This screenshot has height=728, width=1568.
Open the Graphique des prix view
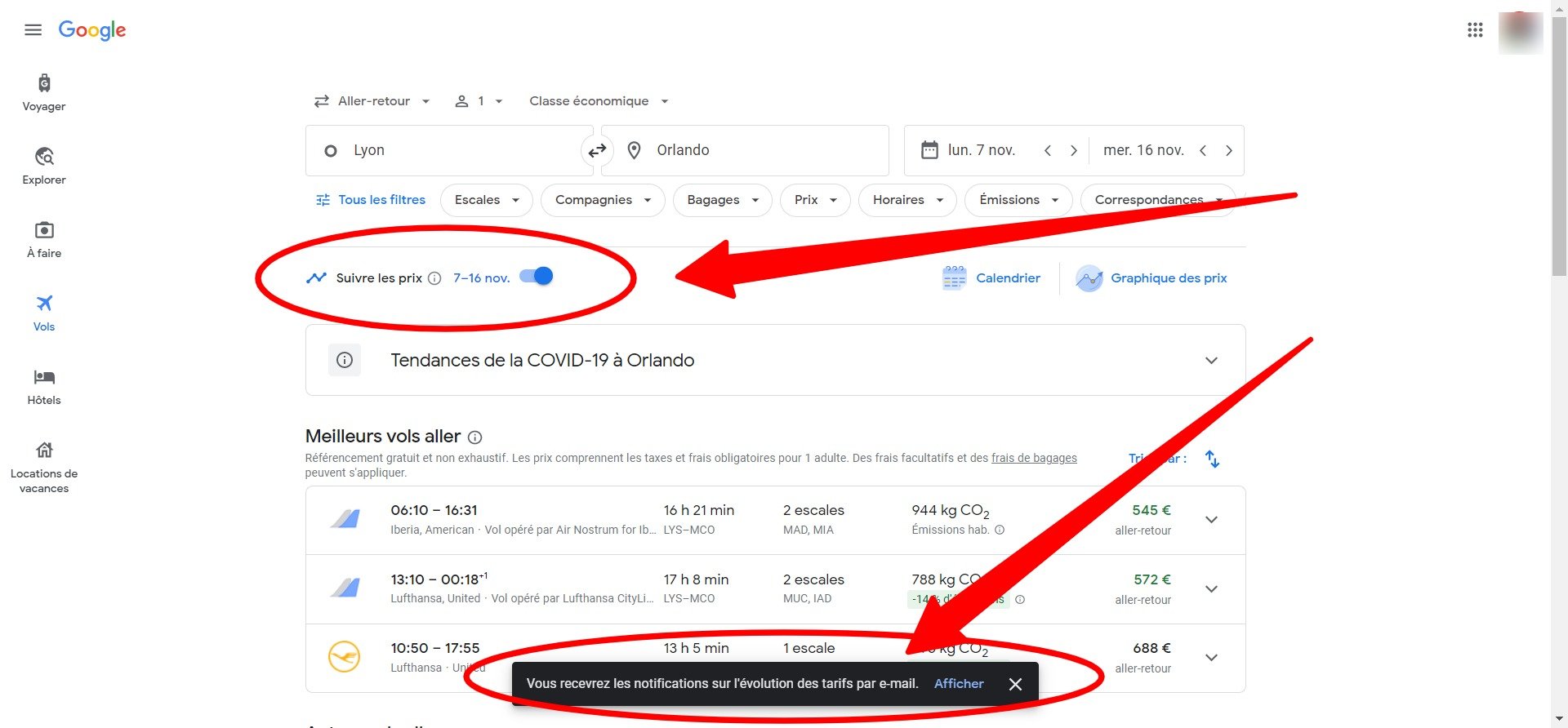1151,278
